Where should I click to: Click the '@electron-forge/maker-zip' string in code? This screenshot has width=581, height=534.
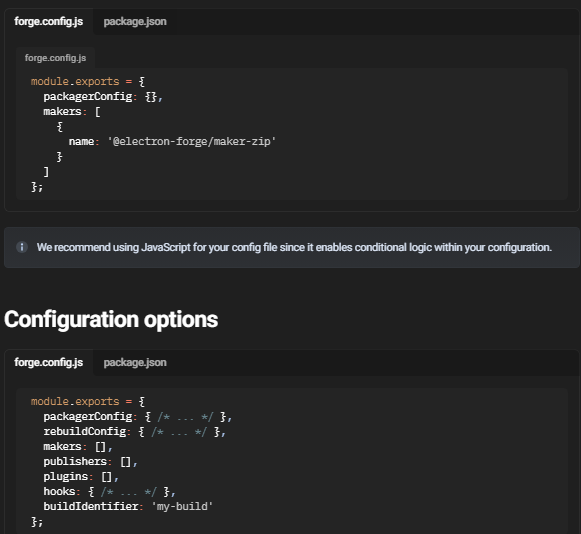(x=192, y=142)
